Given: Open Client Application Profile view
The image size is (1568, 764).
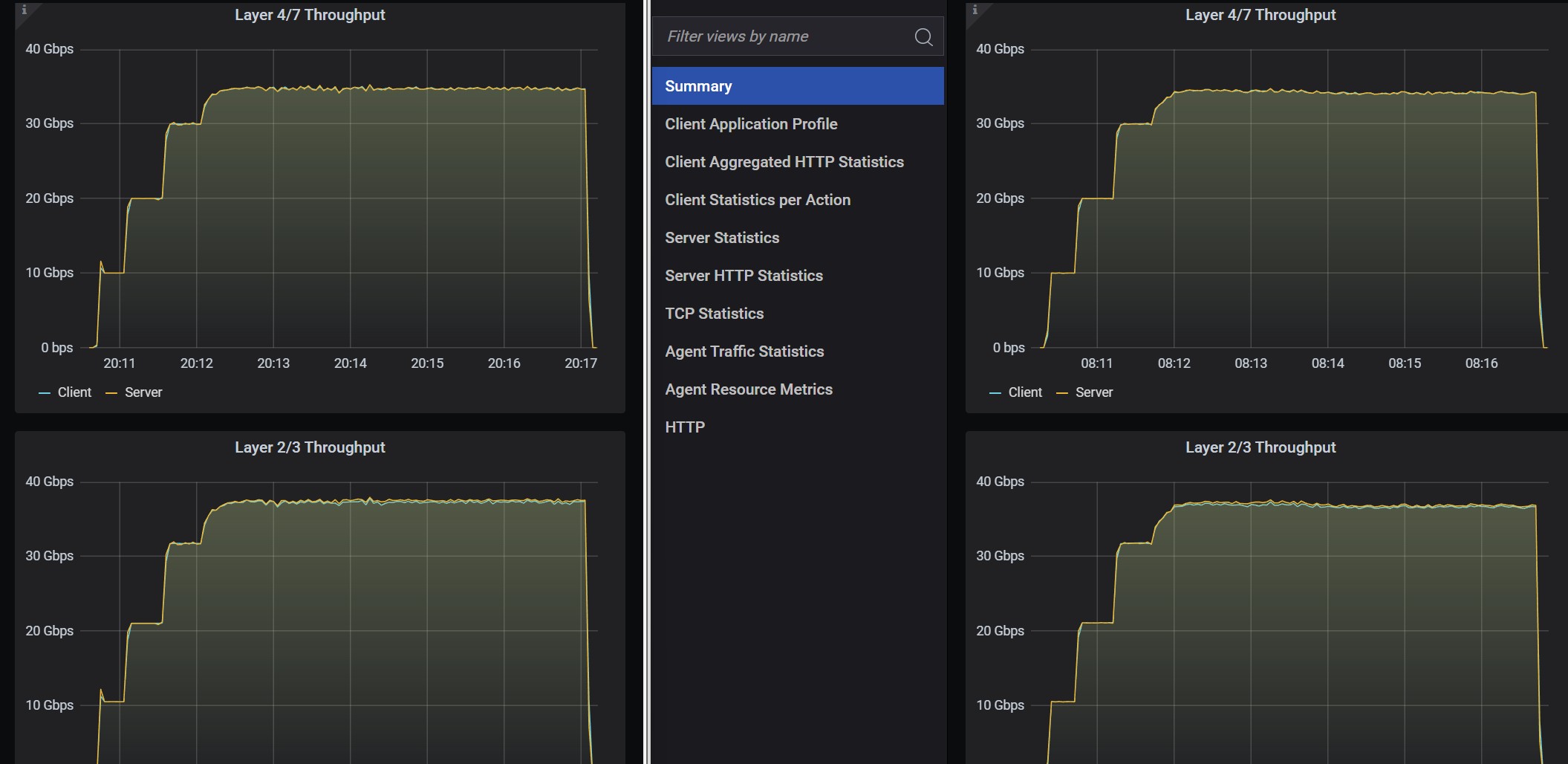Looking at the screenshot, I should click(x=751, y=124).
